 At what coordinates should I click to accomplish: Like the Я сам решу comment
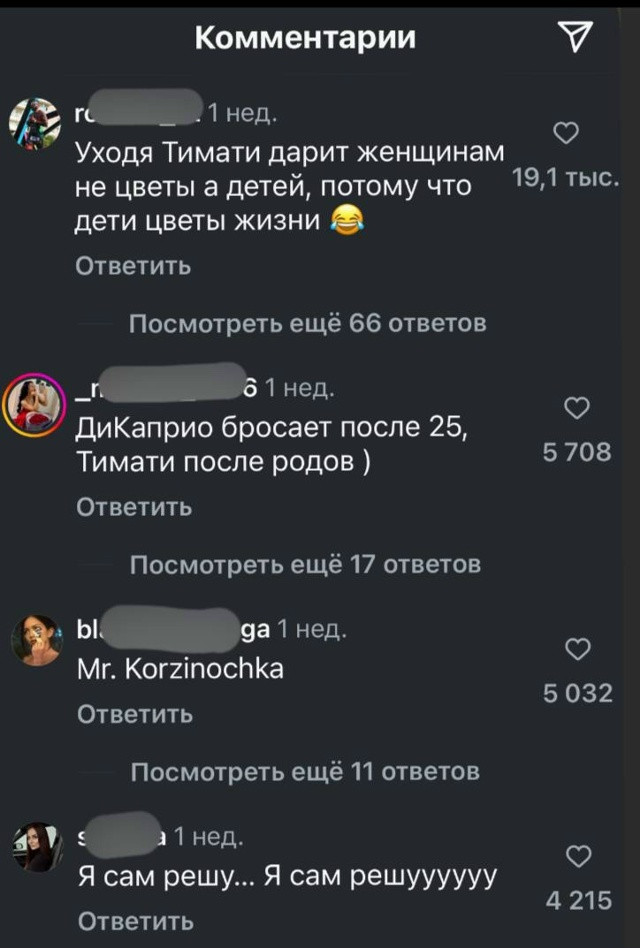(x=578, y=856)
